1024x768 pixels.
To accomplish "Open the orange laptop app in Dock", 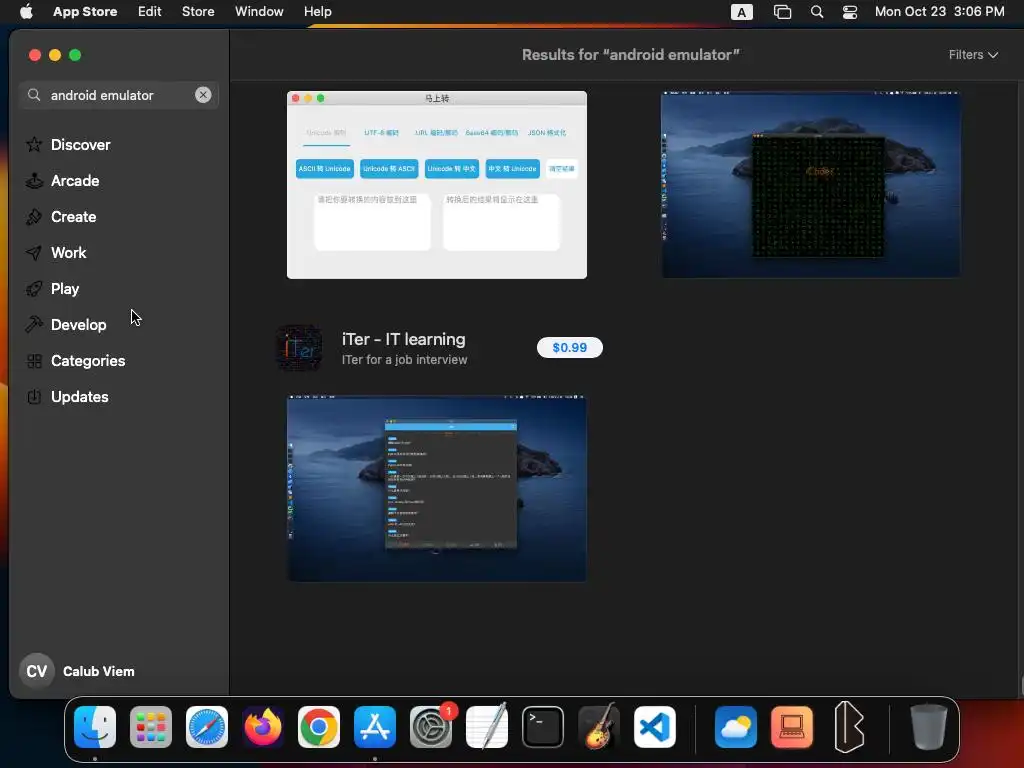I will [792, 727].
